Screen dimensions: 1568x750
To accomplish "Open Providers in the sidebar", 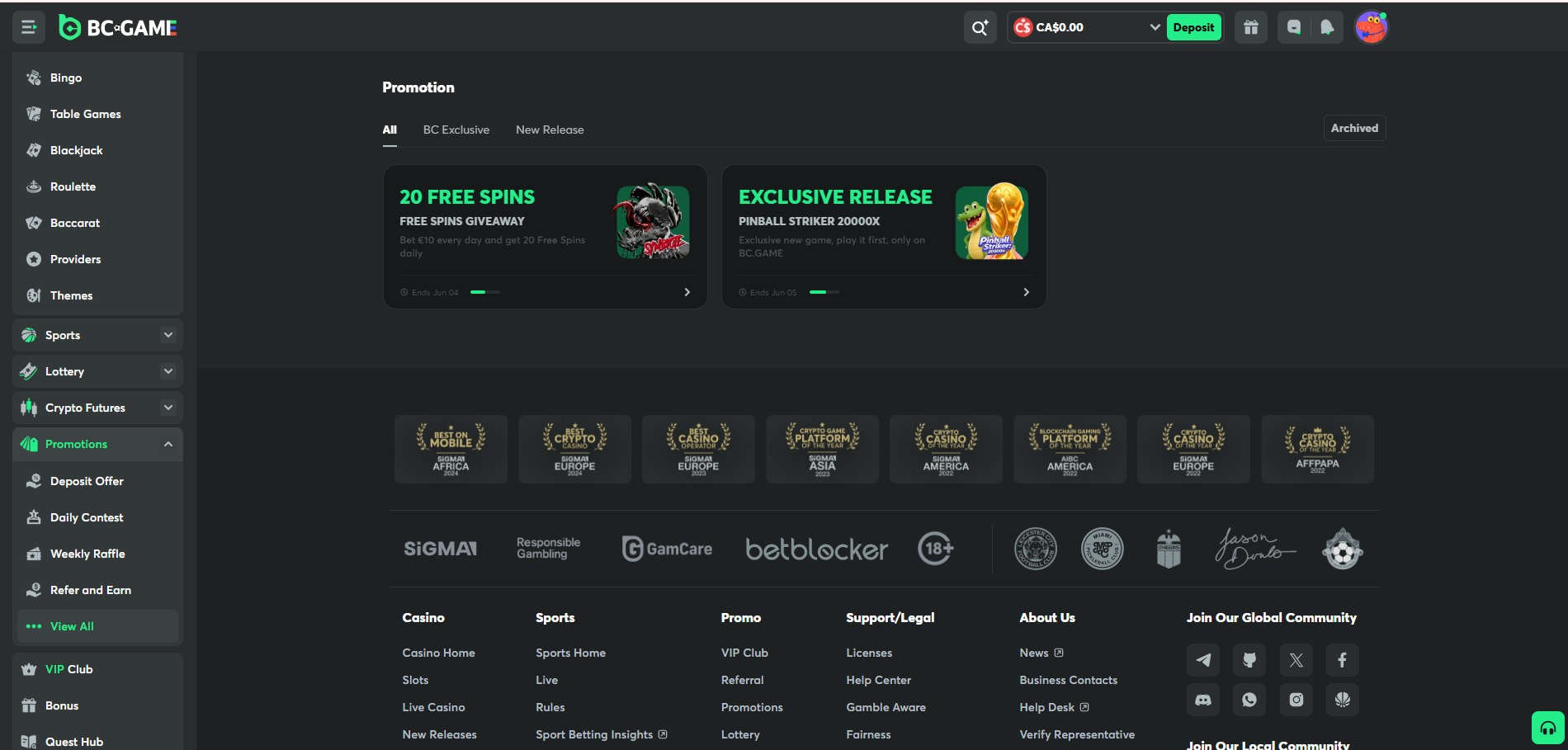I will [x=97, y=259].
